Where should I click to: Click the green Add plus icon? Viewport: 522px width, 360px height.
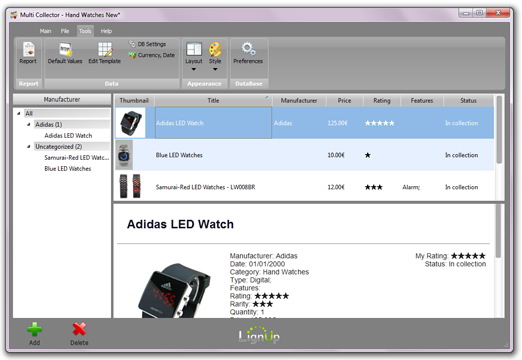click(34, 330)
